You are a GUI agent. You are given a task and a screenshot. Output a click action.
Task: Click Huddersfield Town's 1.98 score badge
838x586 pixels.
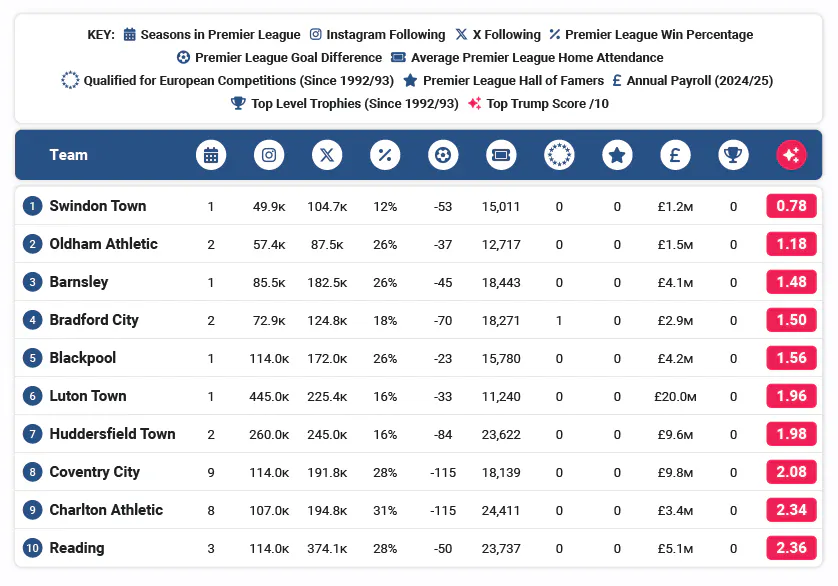[x=791, y=434]
